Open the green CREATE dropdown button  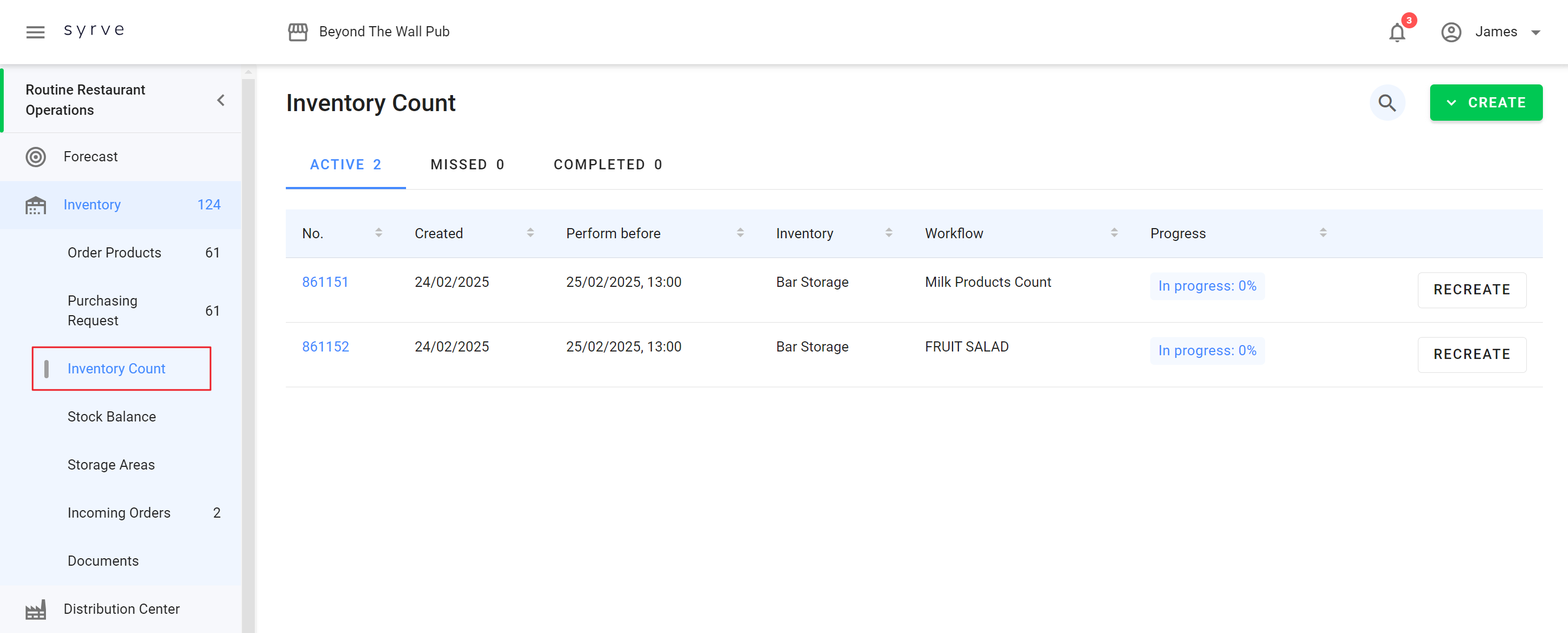pos(1485,103)
